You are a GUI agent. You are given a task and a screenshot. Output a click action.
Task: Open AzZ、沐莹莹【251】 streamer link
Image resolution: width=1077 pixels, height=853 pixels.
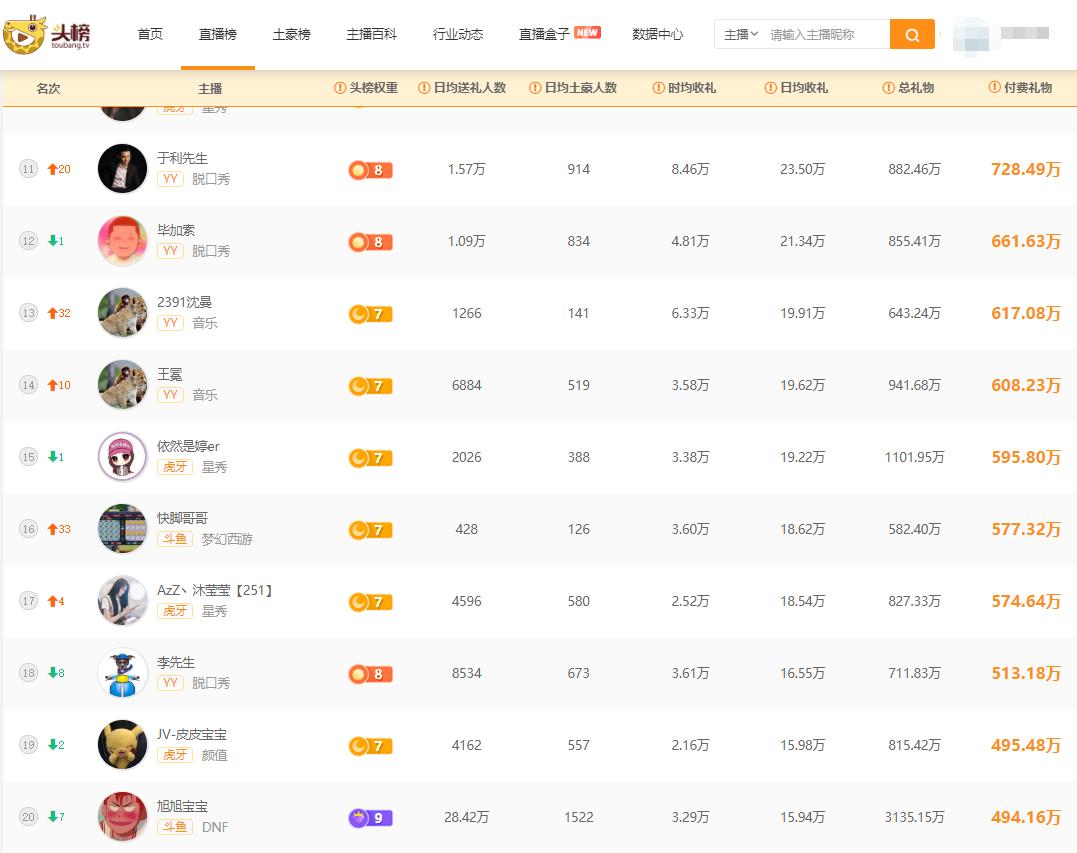(215, 591)
